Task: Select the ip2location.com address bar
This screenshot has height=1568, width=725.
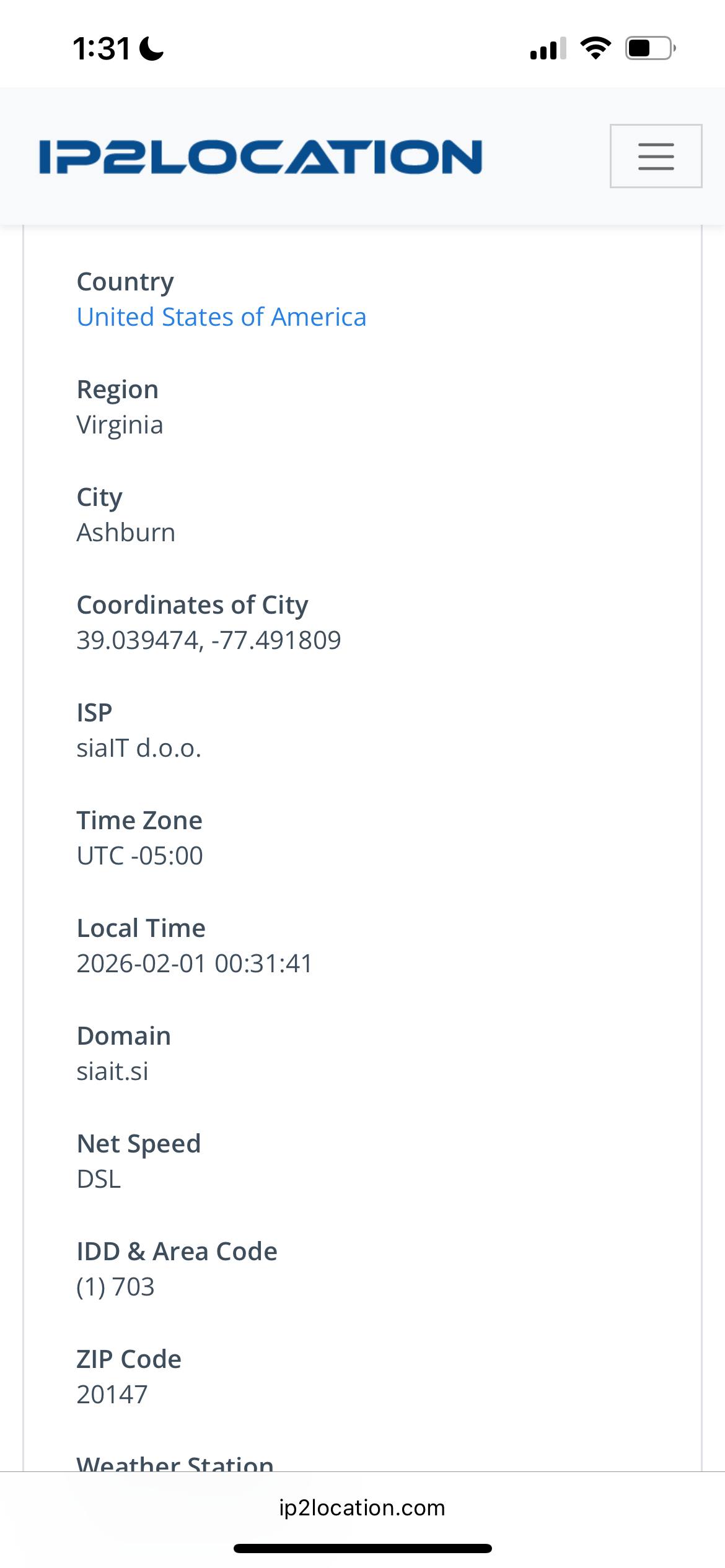Action: coord(362,1507)
